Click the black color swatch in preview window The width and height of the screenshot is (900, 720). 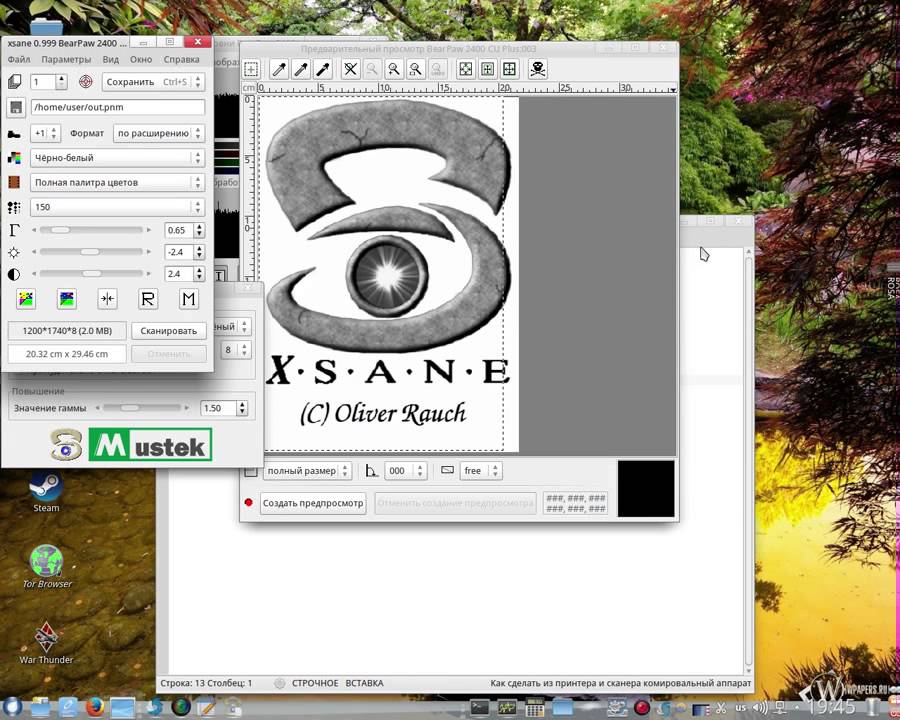click(x=646, y=489)
